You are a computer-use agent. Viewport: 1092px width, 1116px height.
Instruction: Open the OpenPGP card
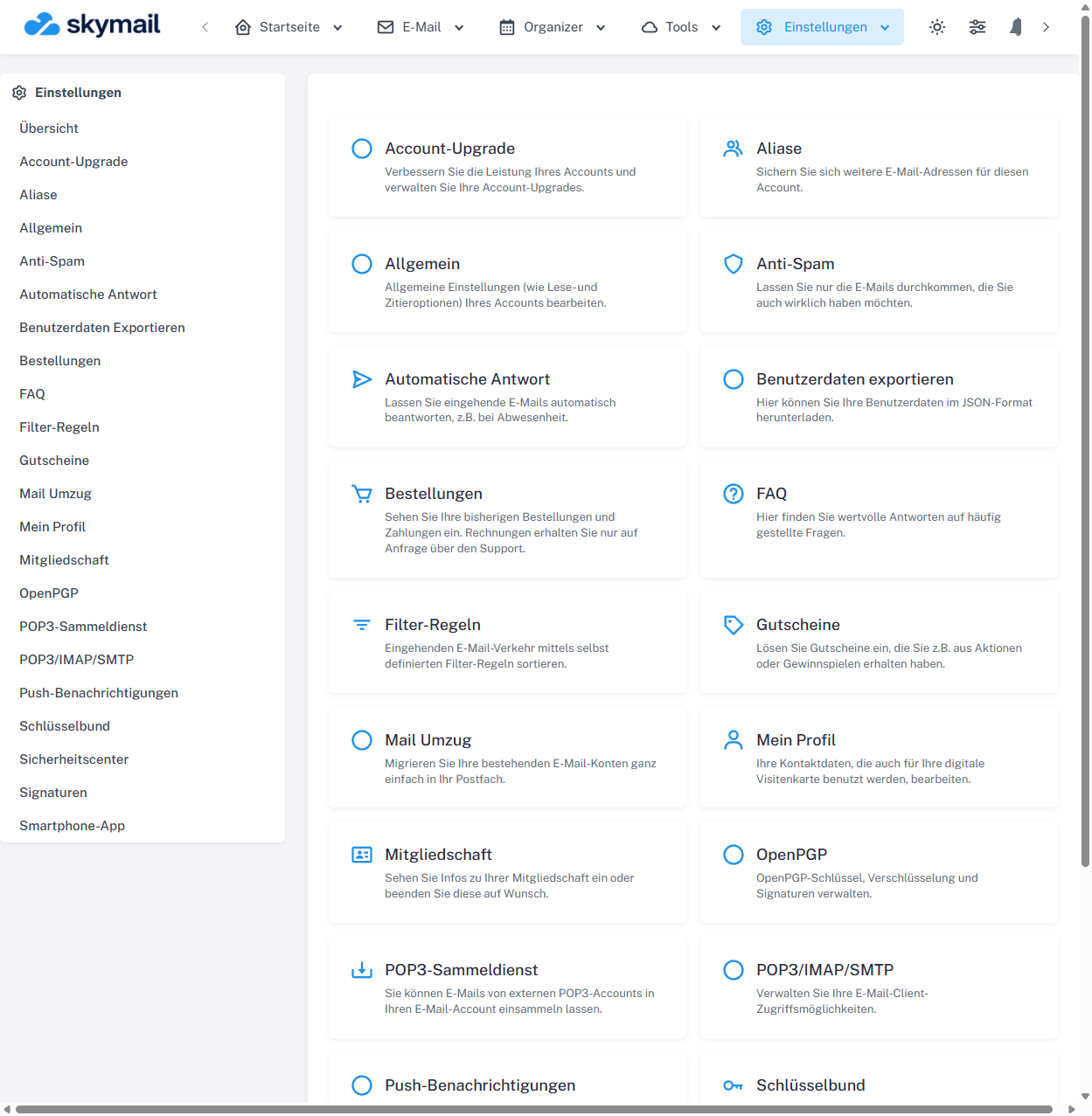[x=879, y=872]
